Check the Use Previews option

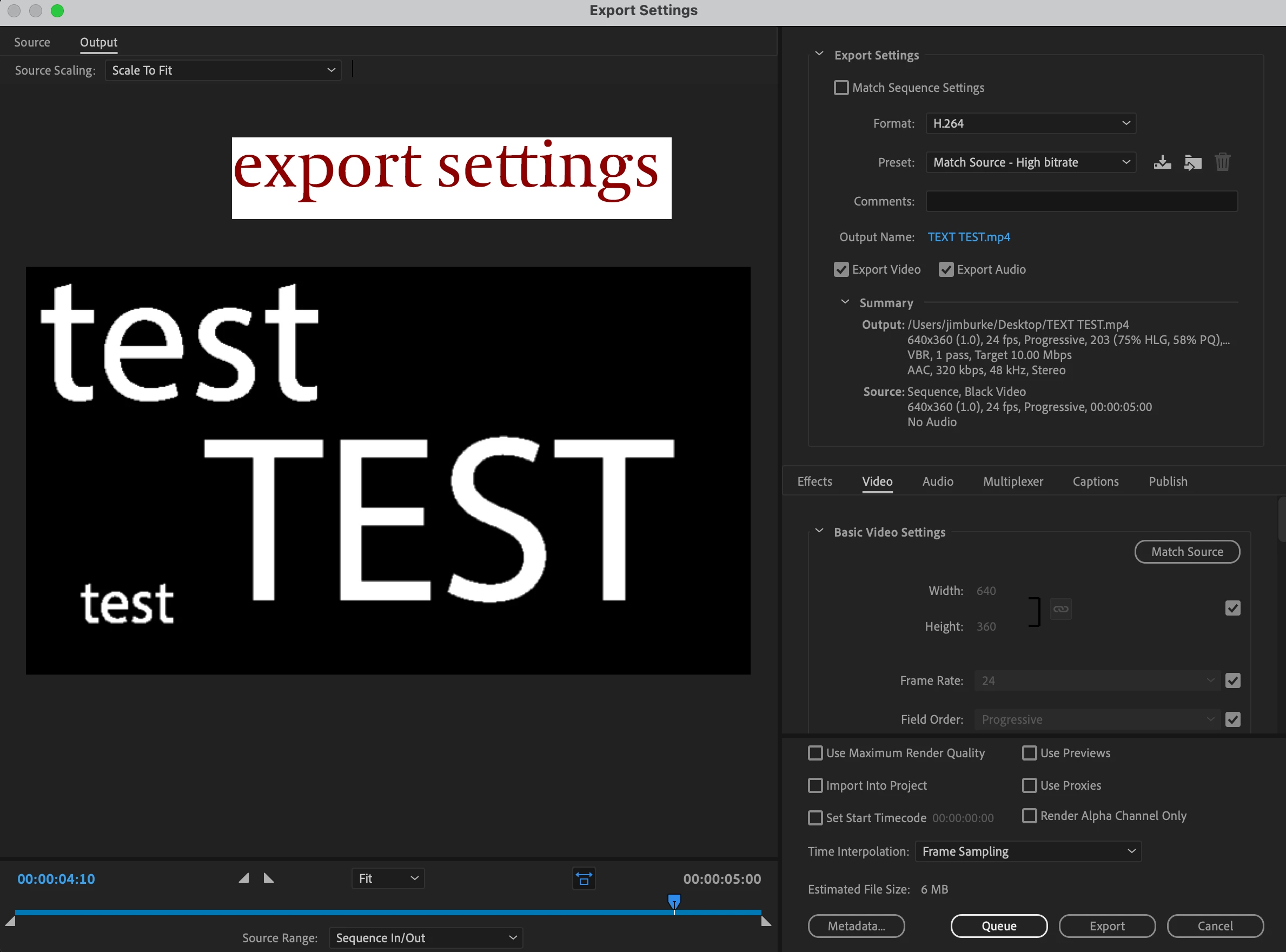pyautogui.click(x=1029, y=752)
